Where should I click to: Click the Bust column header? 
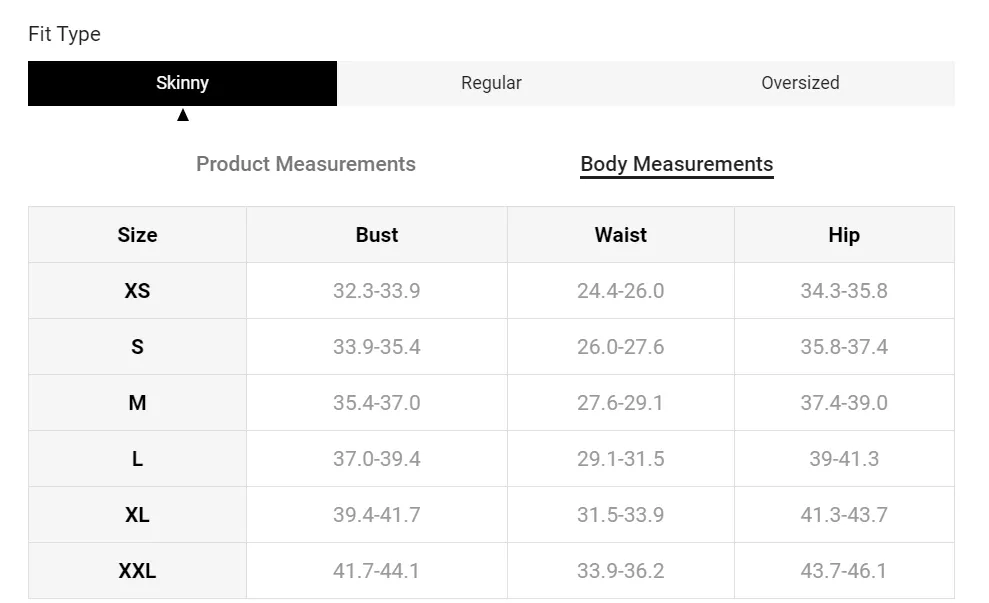[377, 235]
